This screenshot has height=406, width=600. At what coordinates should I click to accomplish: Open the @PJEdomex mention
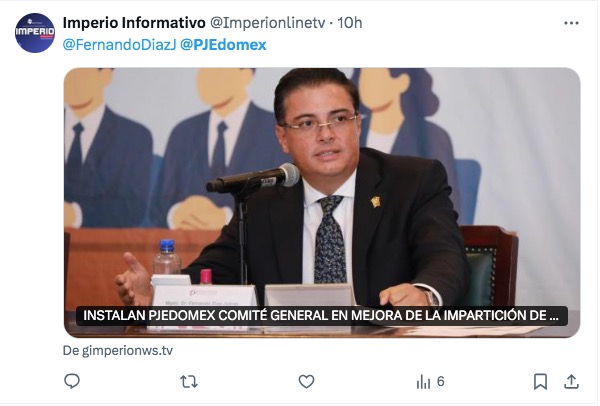[223, 45]
